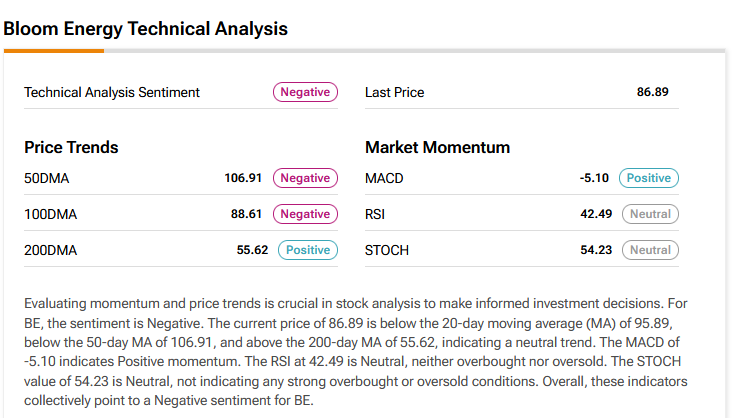
Task: Click the Market Momentum section heading
Action: [437, 147]
